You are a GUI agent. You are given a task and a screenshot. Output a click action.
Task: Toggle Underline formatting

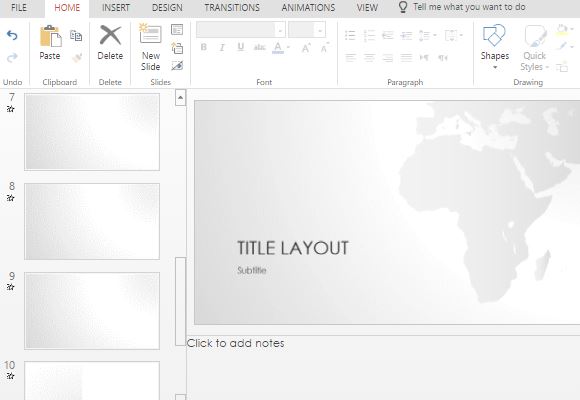(x=241, y=47)
